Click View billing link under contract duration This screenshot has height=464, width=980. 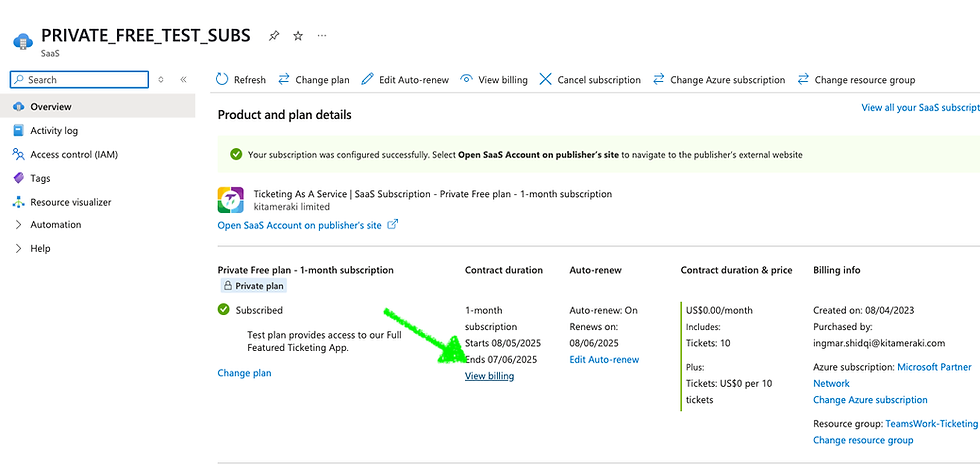click(489, 376)
